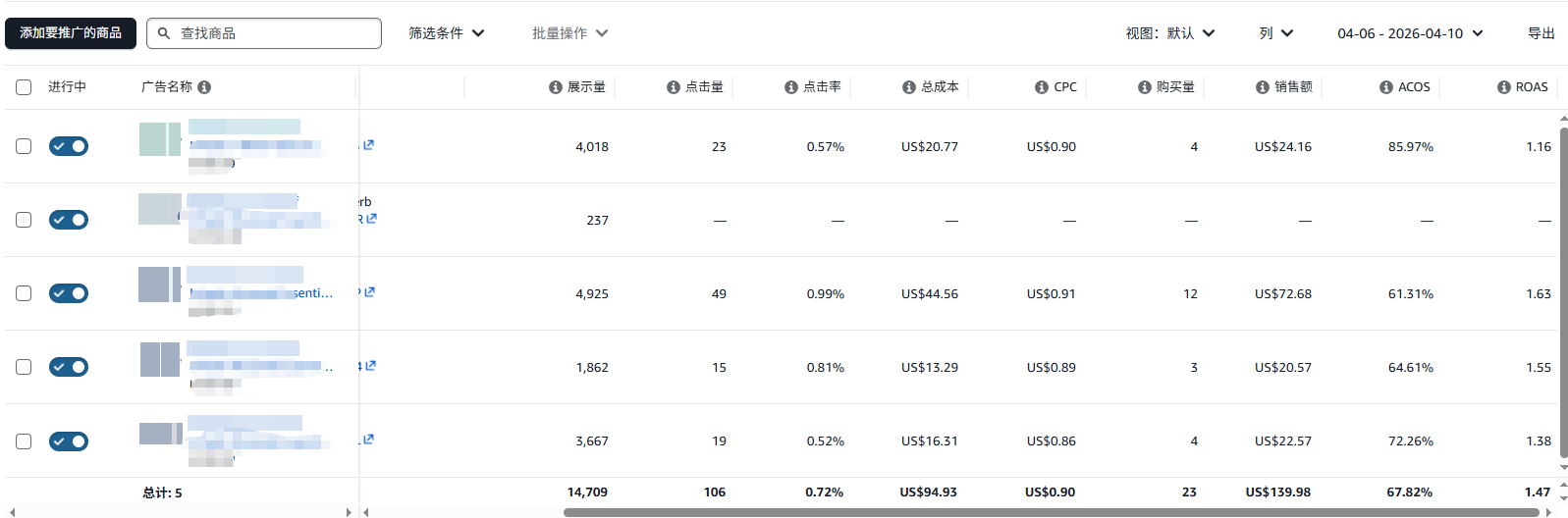Click info icon next to 总成本 header

(909, 87)
